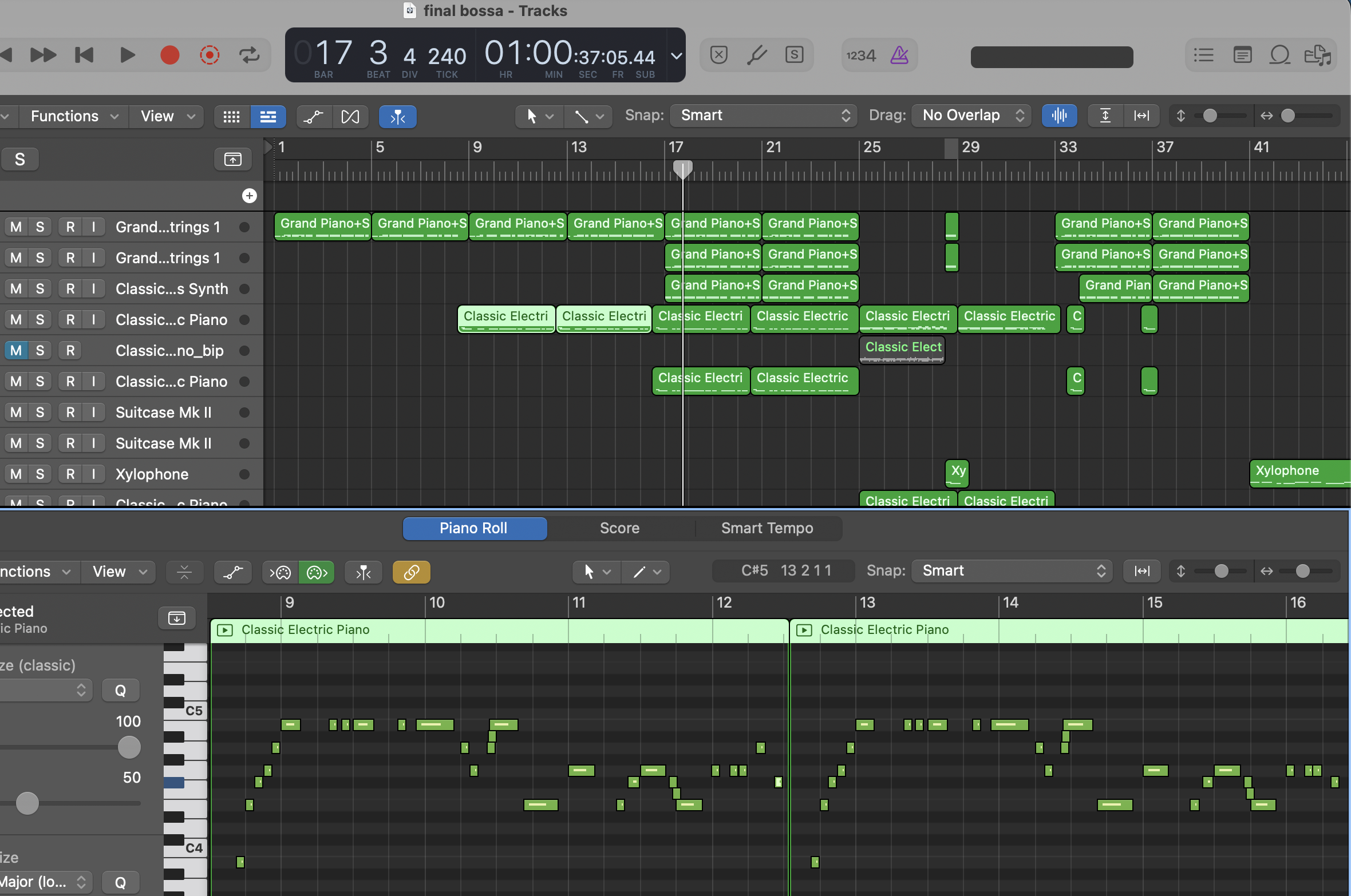
Task: Open the List Editors icon
Action: click(1204, 55)
